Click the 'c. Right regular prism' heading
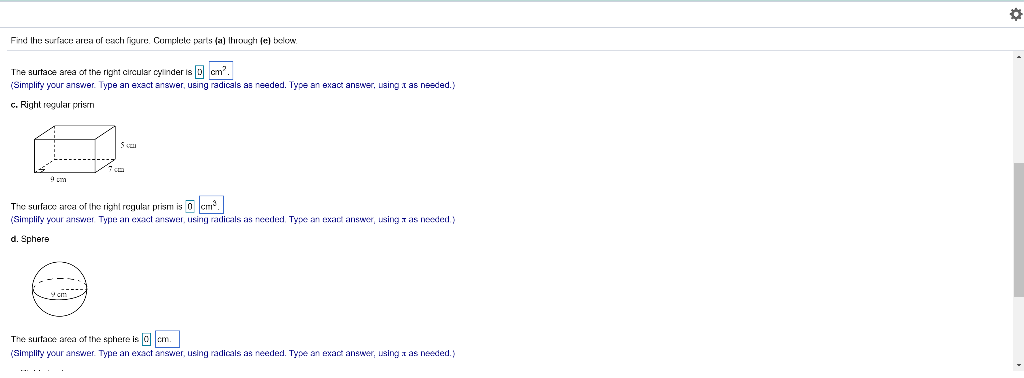Viewport: 1024px width, 378px height. [x=52, y=105]
